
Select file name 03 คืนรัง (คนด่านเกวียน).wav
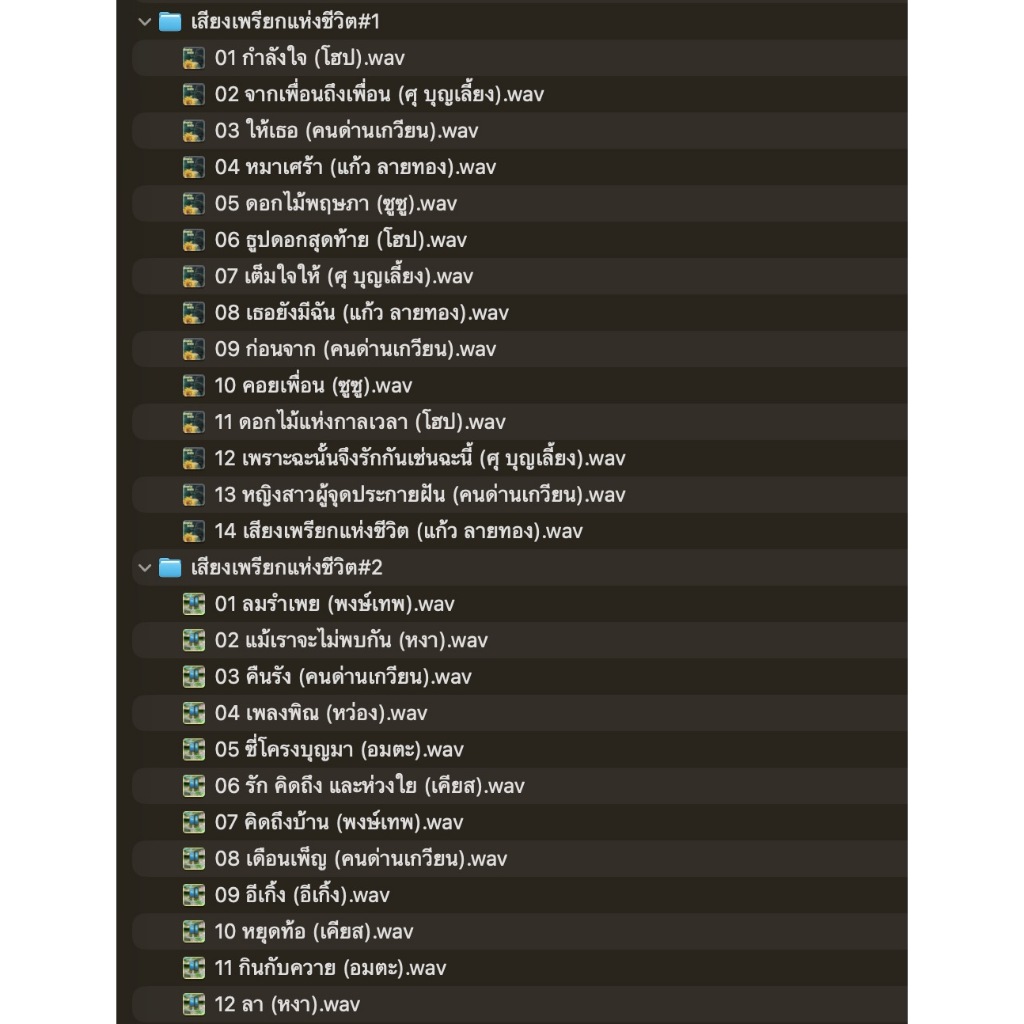click(x=343, y=677)
